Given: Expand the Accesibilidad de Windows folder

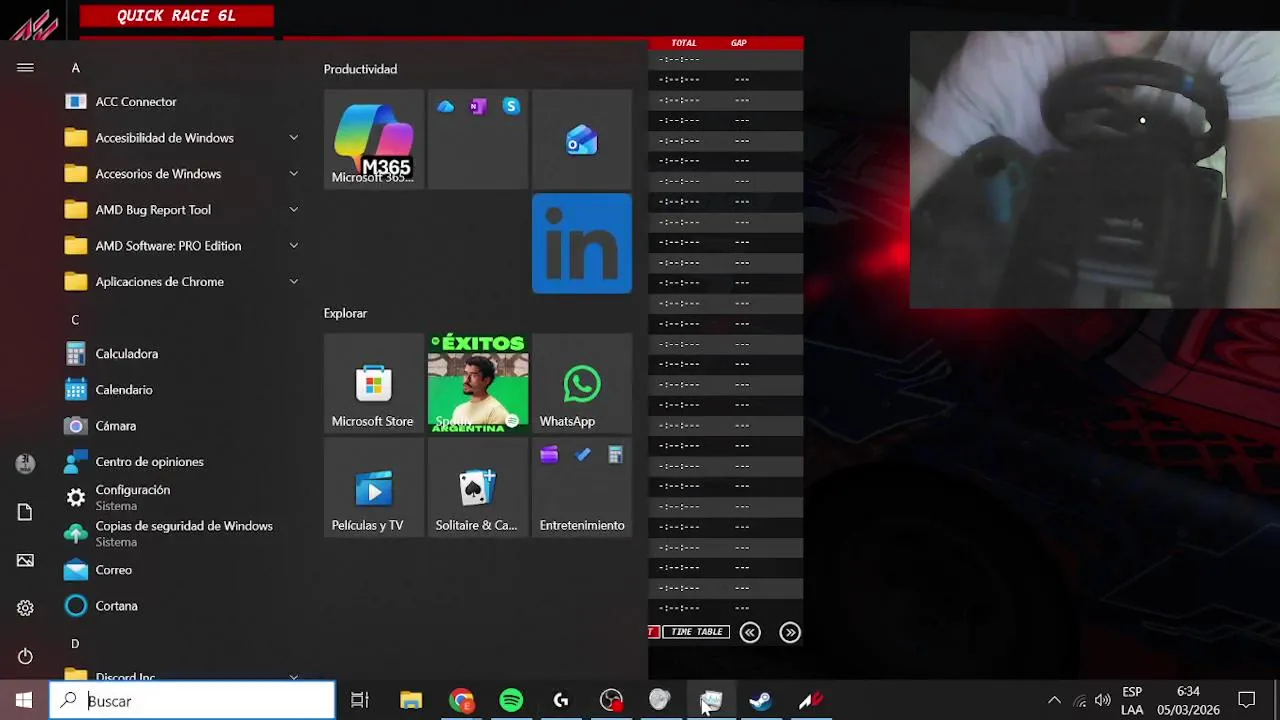Looking at the screenshot, I should coord(184,138).
